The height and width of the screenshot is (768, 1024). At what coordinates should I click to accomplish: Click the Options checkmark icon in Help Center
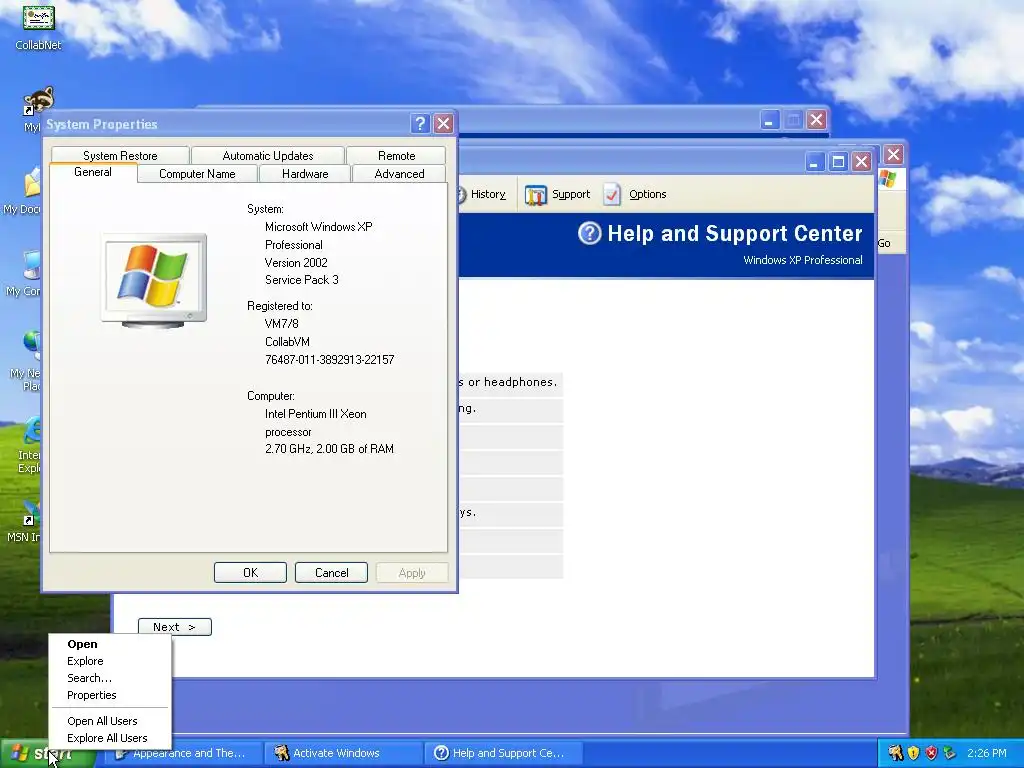(612, 195)
